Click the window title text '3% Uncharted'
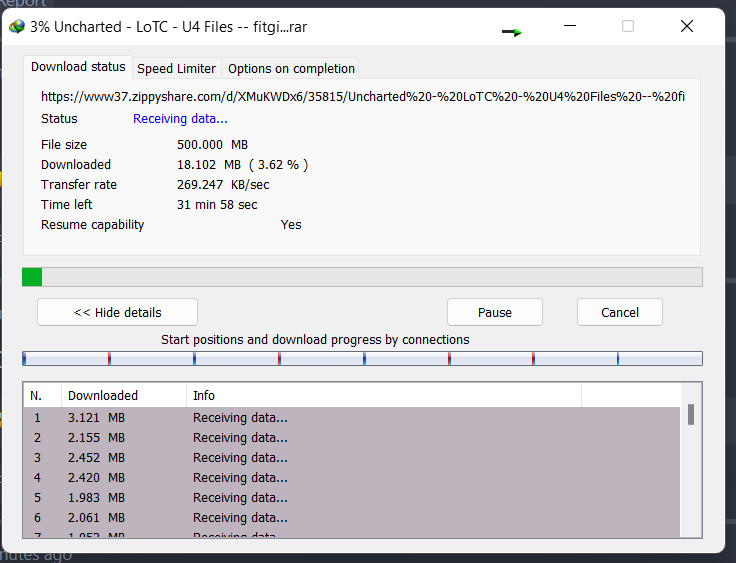The width and height of the screenshot is (736, 563). click(76, 27)
